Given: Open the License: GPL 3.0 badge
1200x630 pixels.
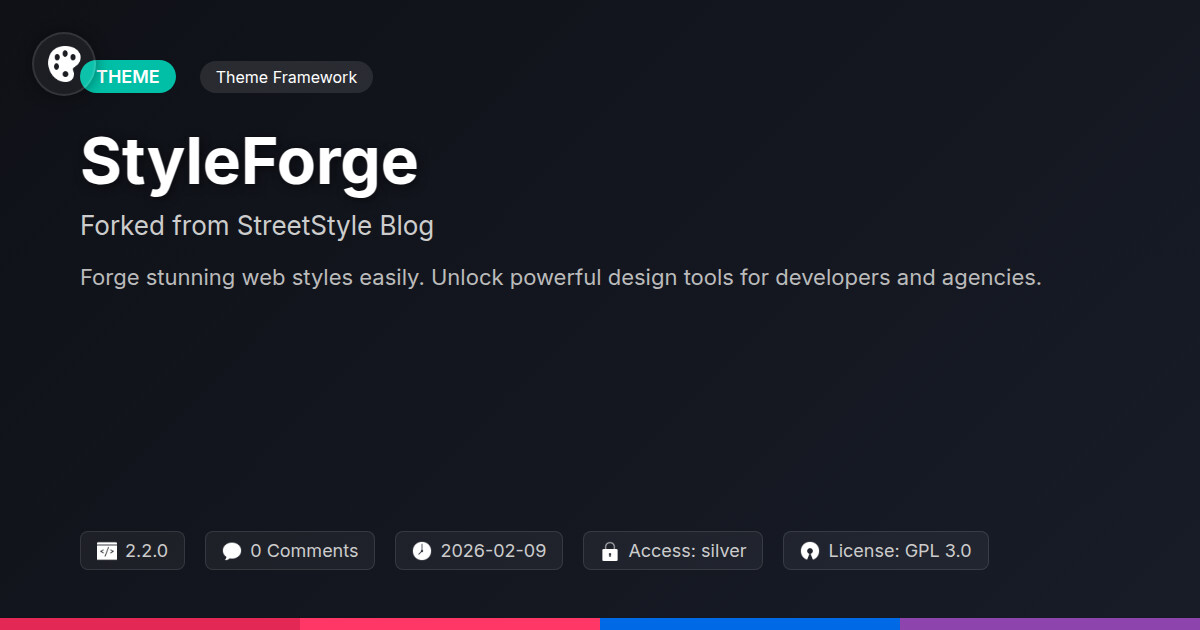Looking at the screenshot, I should [886, 551].
